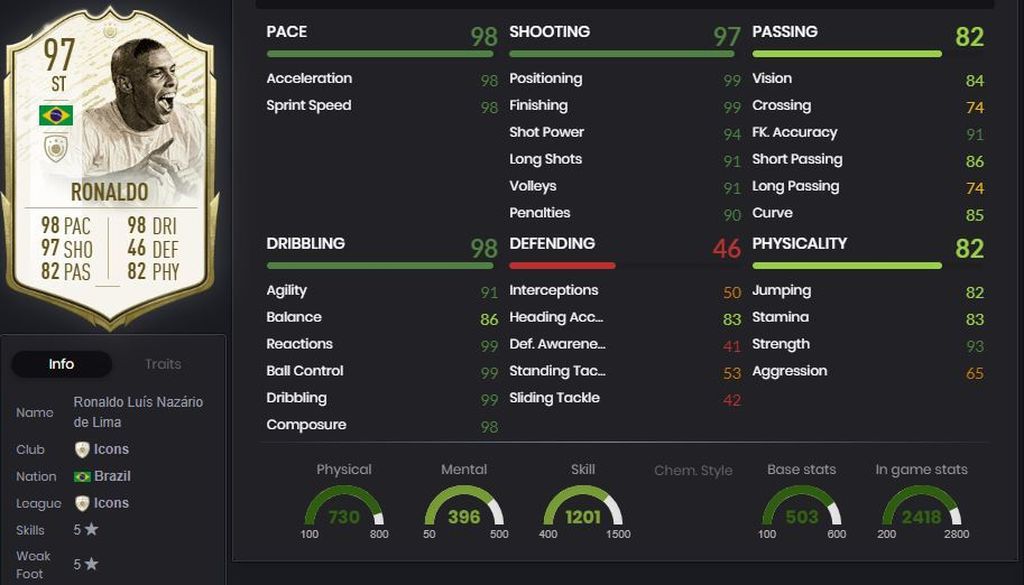
Task: Open the Icons club link
Action: [x=111, y=449]
